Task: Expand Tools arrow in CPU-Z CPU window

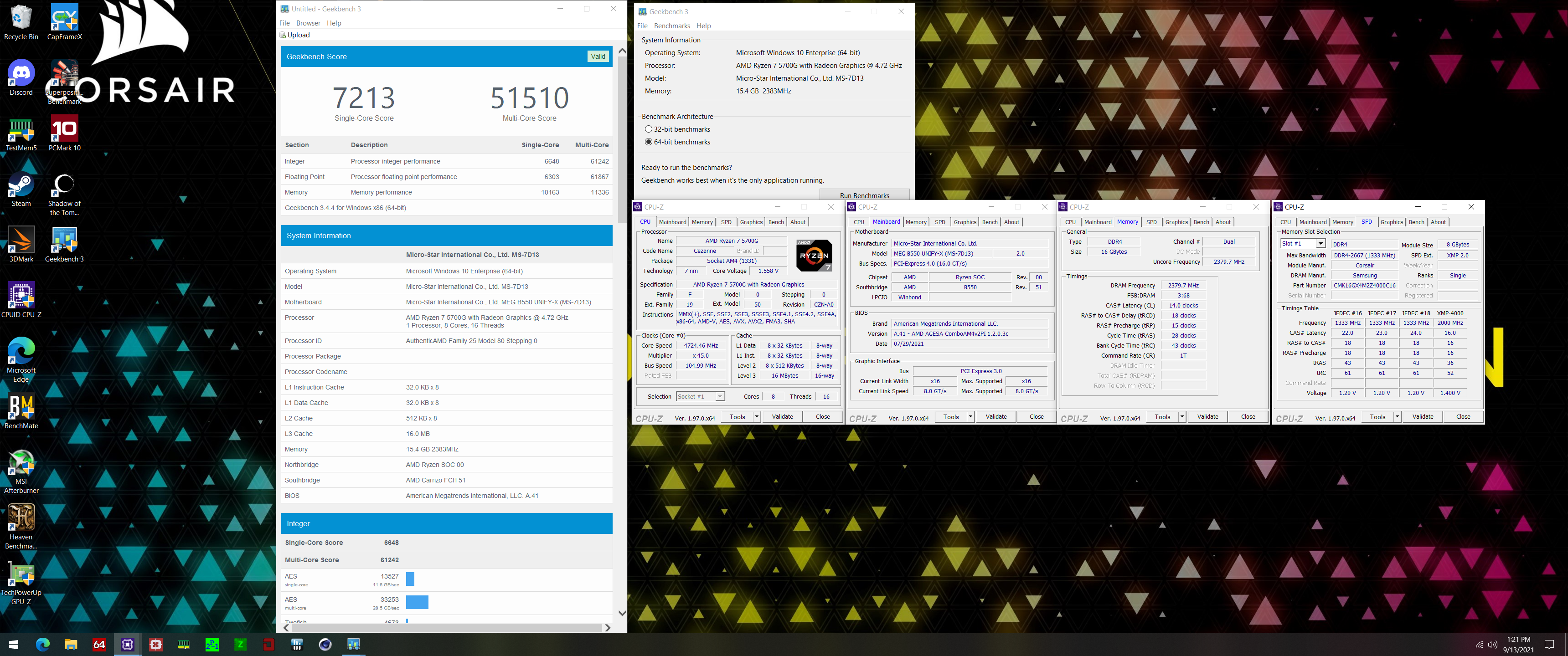Action: tap(757, 417)
